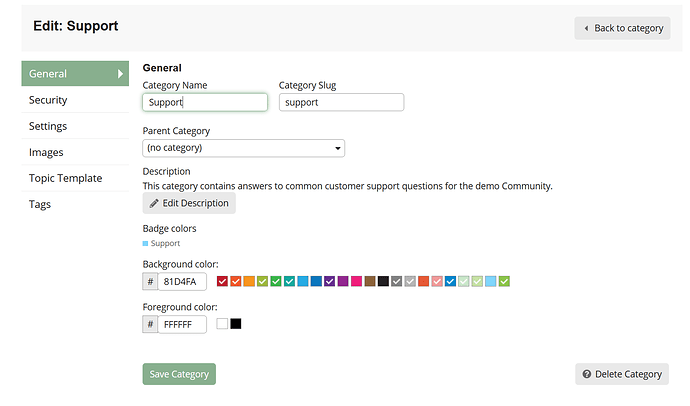Click into the Category Name field
Image resolution: width=690 pixels, height=406 pixels.
tap(205, 102)
